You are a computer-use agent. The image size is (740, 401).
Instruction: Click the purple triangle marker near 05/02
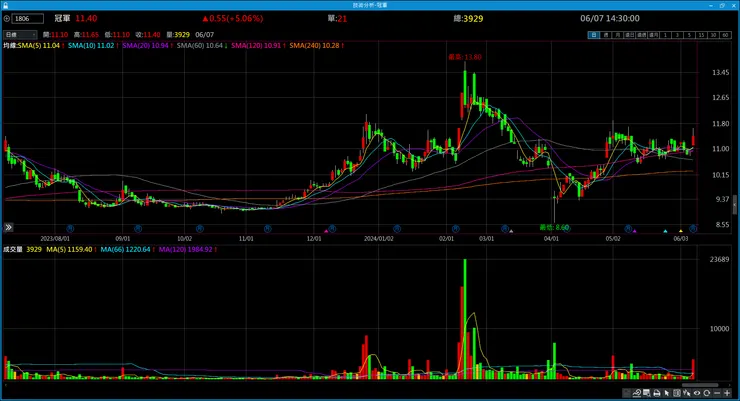click(635, 231)
